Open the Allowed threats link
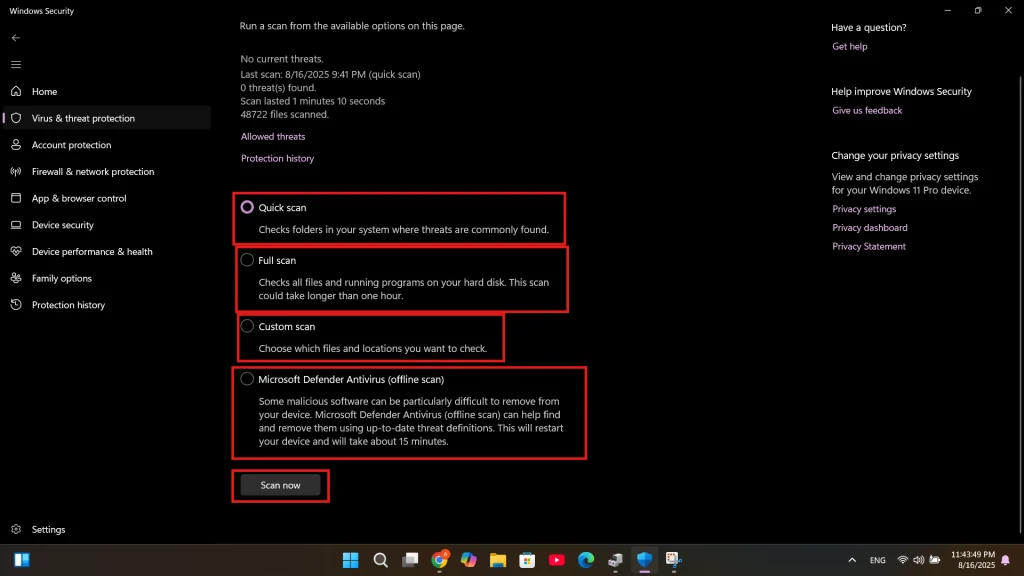The height and width of the screenshot is (576, 1024). coord(273,136)
